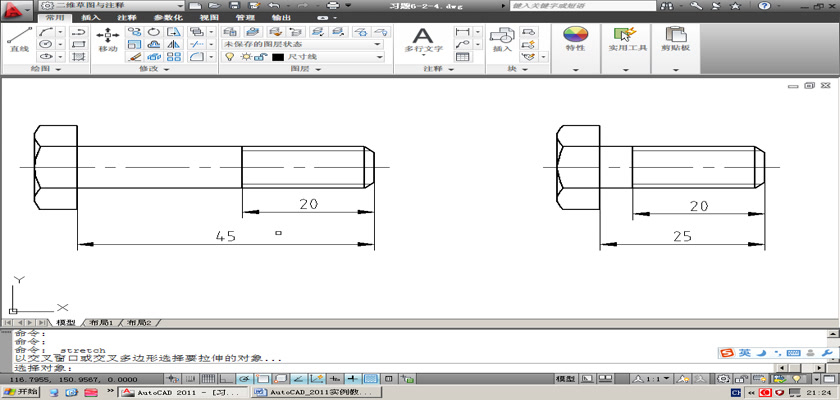Expand the 未保存的图层状态 layer state dropdown

[378, 44]
